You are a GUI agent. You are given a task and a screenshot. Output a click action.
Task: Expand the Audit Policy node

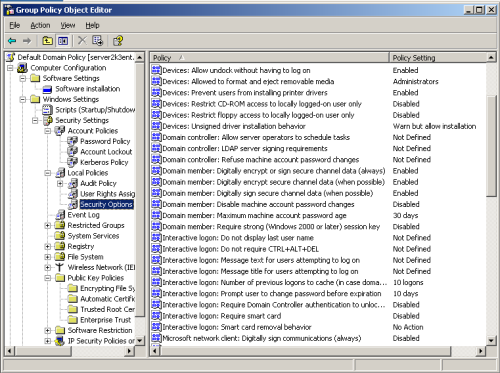point(60,183)
